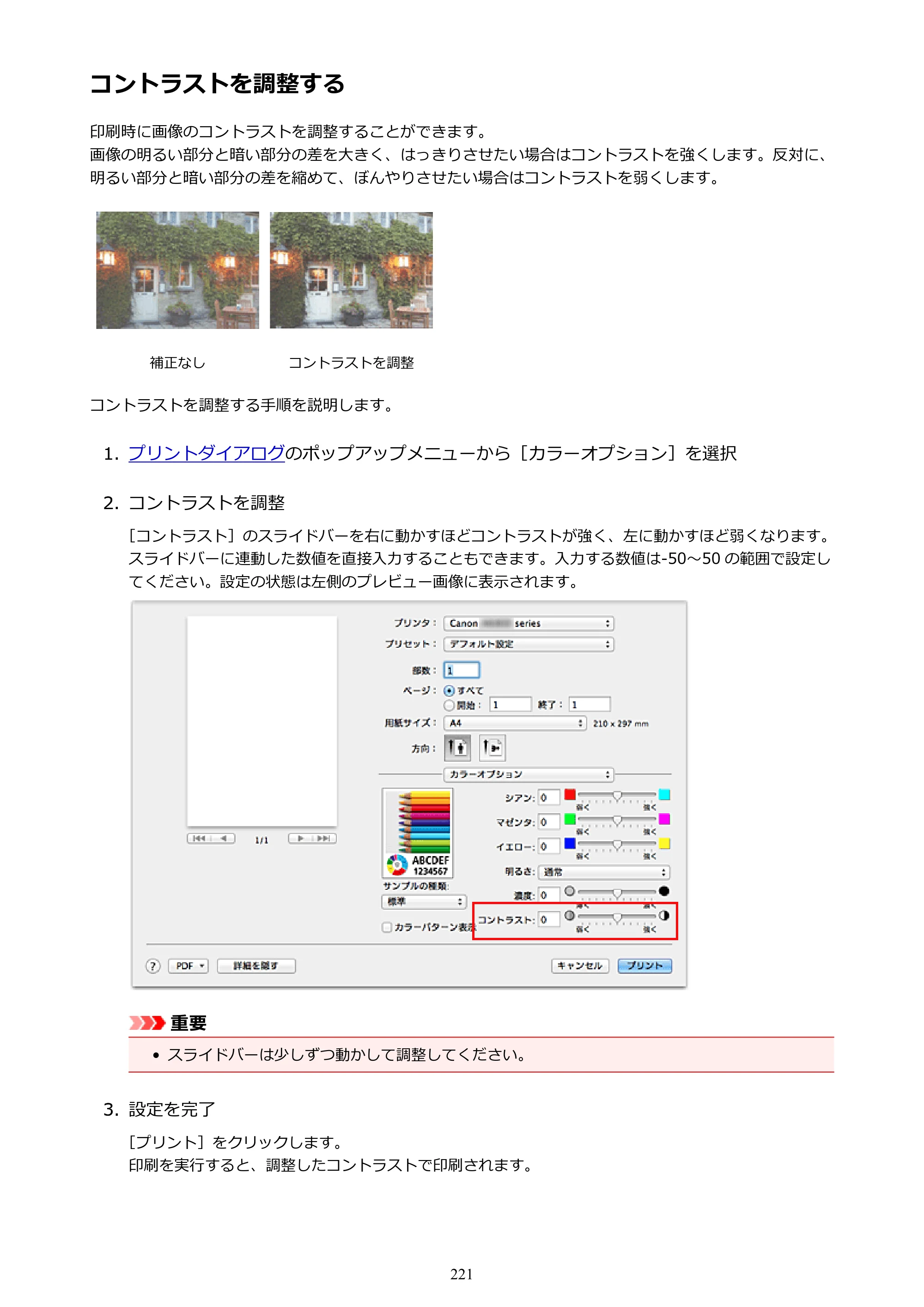Image resolution: width=924 pixels, height=1307 pixels.
Task: Click the low contrast circle icon
Action: [569, 916]
